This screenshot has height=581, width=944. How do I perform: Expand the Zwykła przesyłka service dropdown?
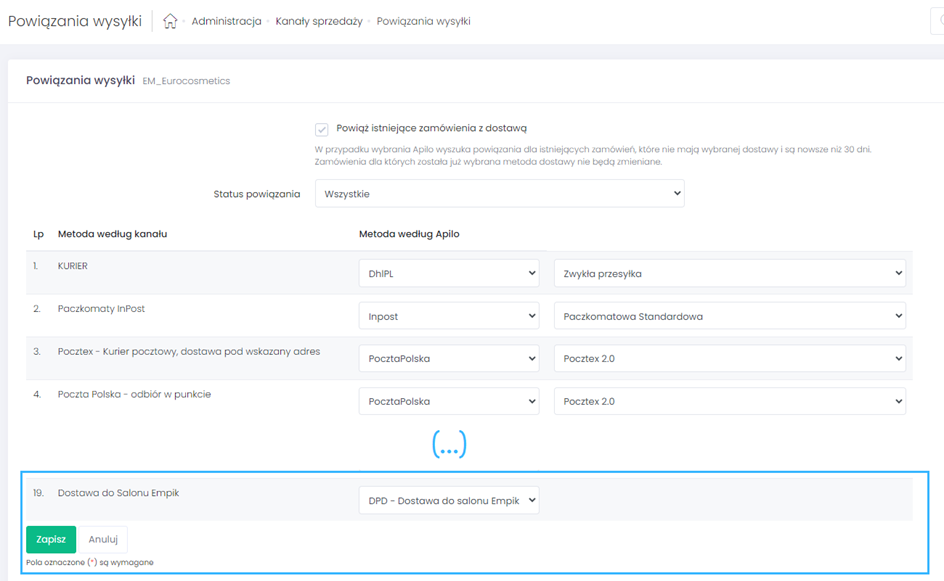729,272
